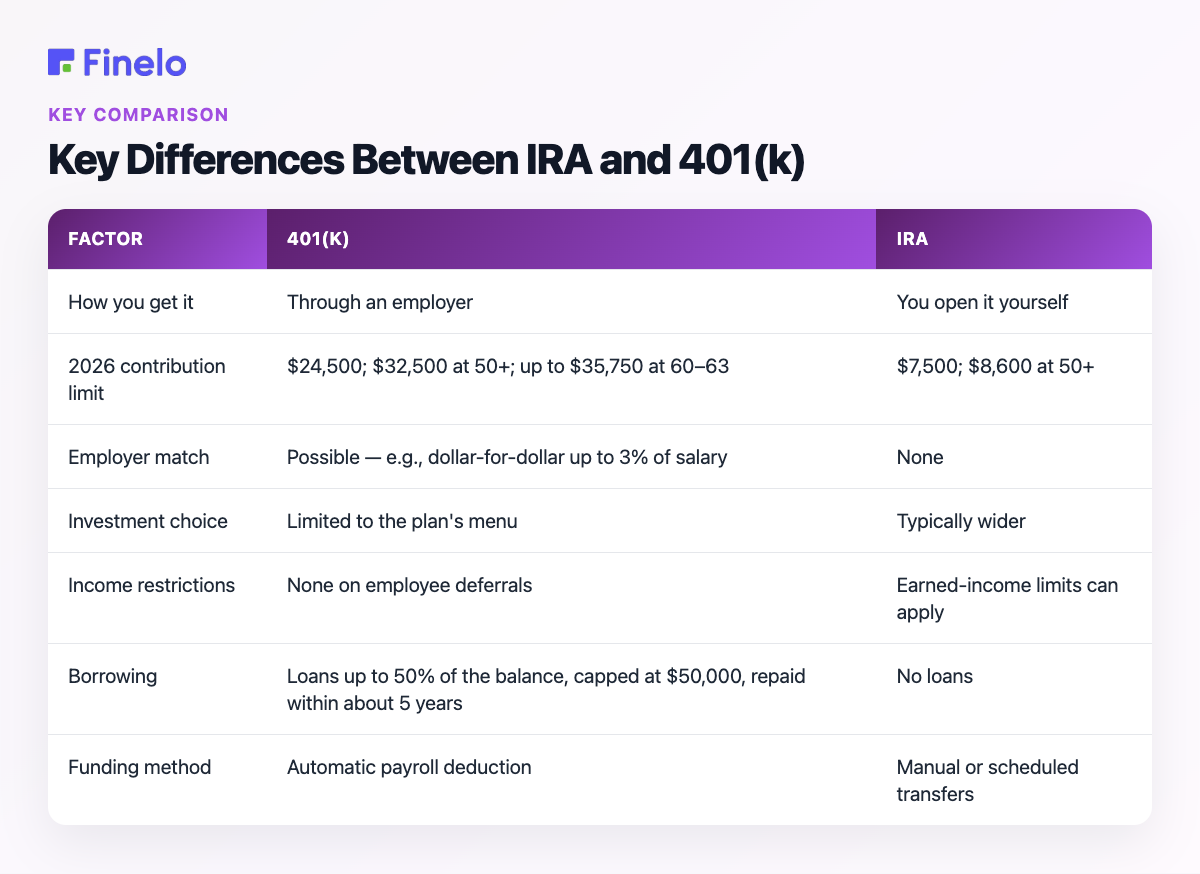
Task: Click the 'None' IRA employer match cell
Action: tap(1014, 457)
